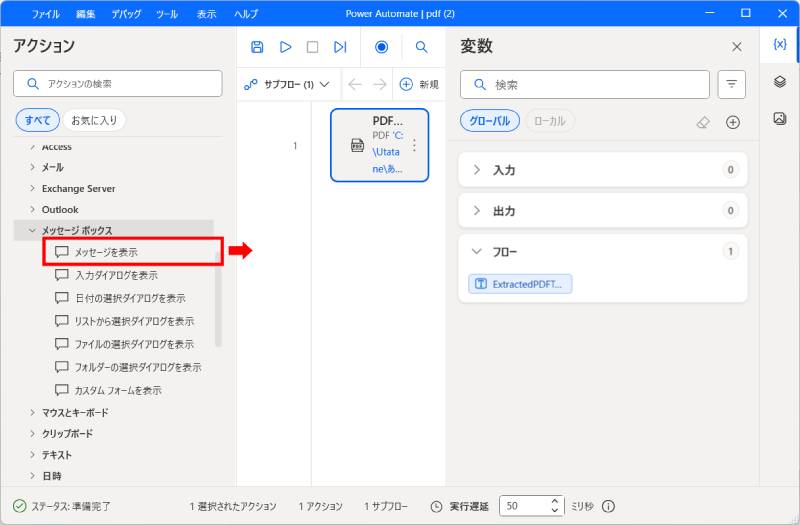Open the ファイル menu
The height and width of the screenshot is (525, 800).
coord(45,14)
